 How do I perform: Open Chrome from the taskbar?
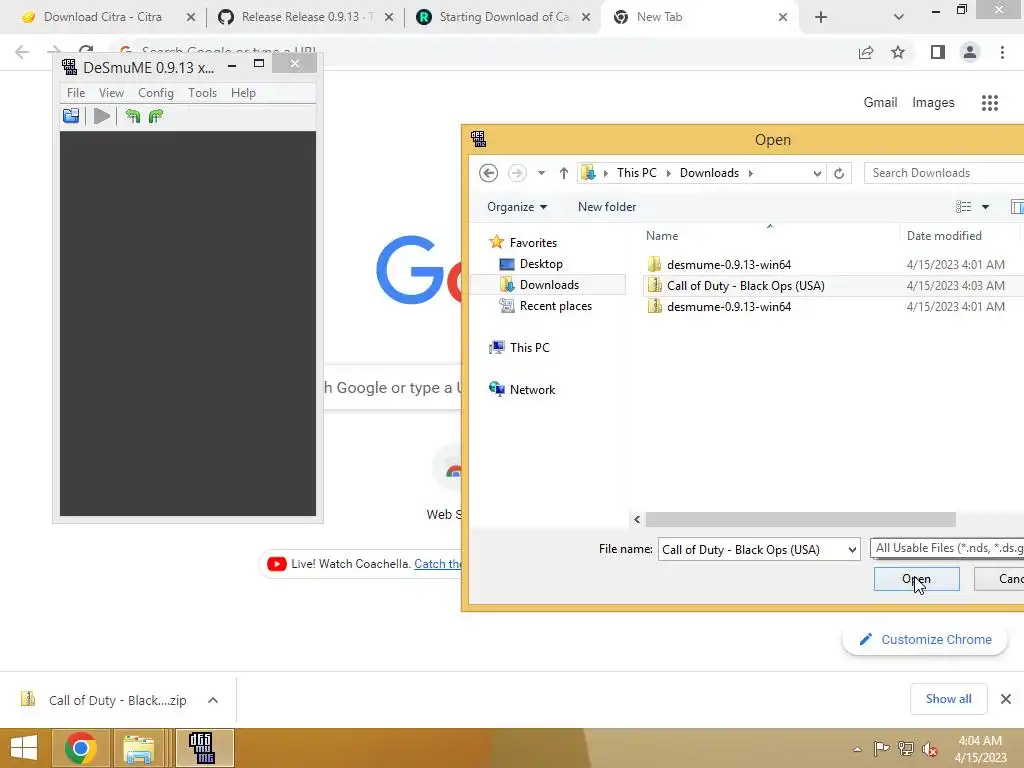[81, 748]
